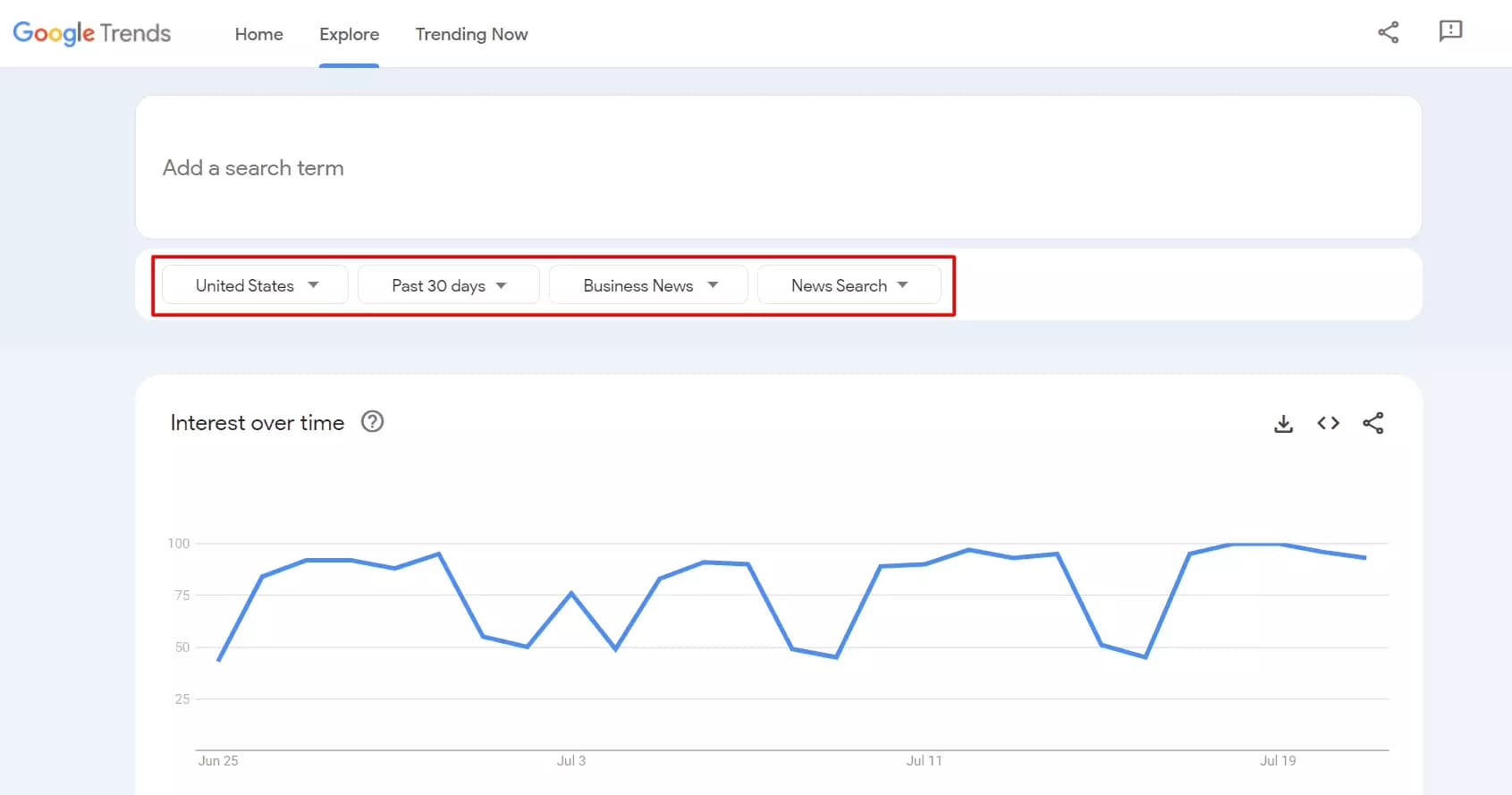
Task: Click the embed code icon
Action: point(1328,423)
